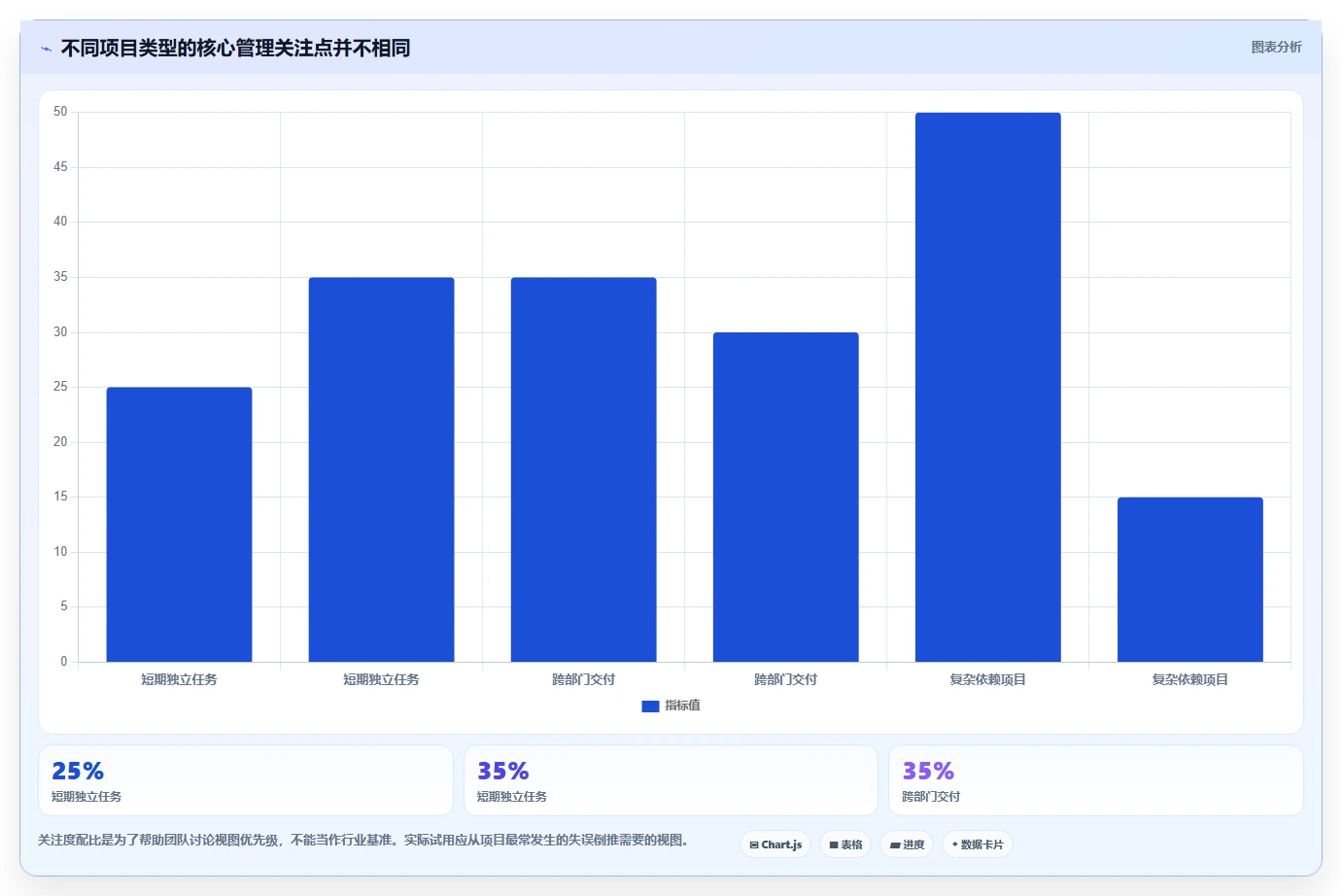Image resolution: width=1342 pixels, height=896 pixels.
Task: Open the 25% stat card
Action: 246,780
